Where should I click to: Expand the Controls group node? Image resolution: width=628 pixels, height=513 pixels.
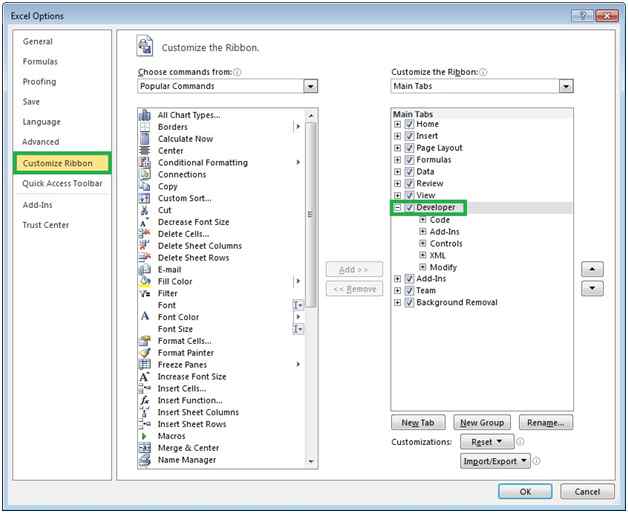(423, 243)
